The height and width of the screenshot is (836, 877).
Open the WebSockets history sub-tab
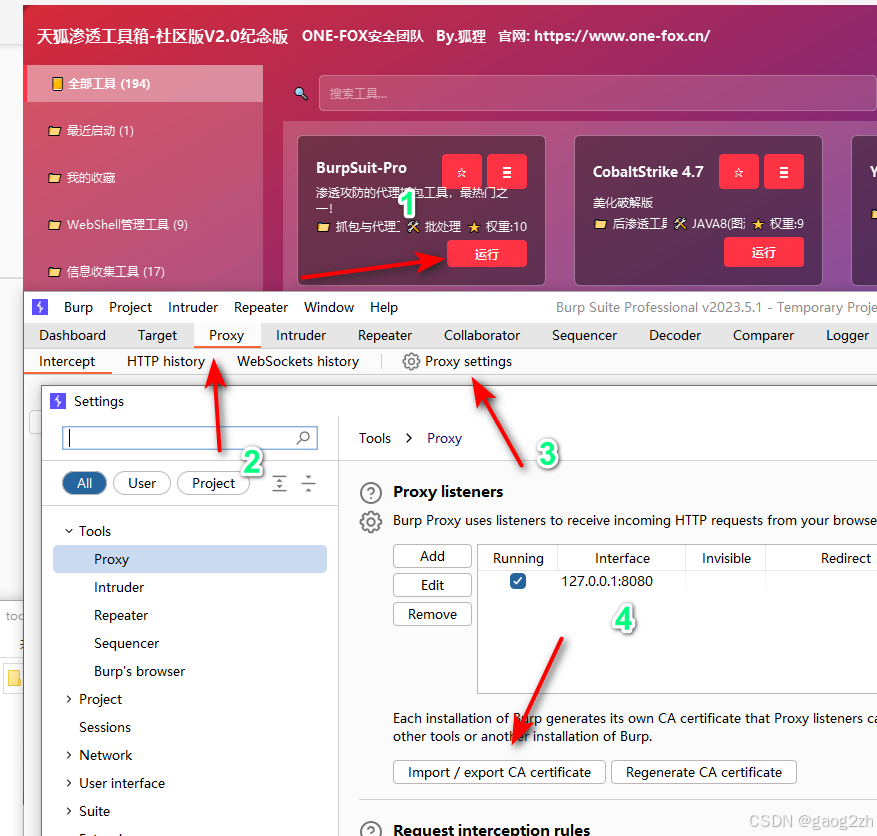pyautogui.click(x=298, y=361)
